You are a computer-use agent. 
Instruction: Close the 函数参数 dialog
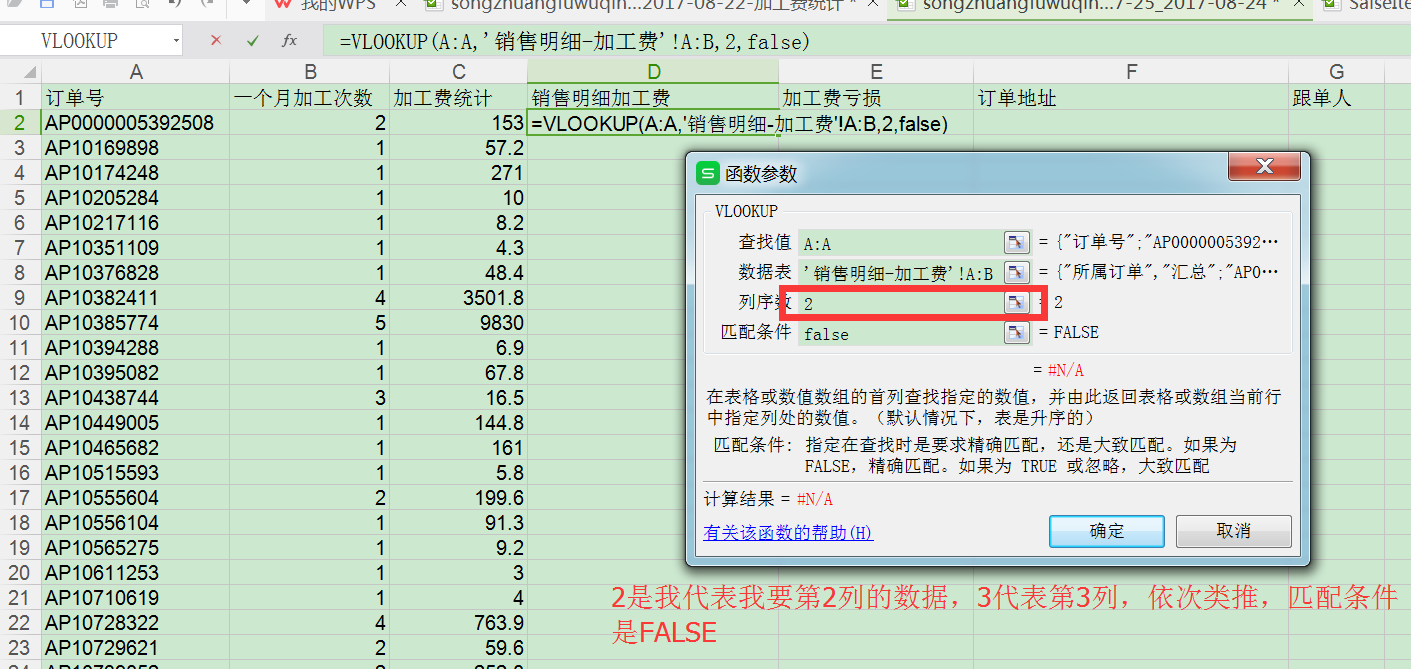[1265, 167]
